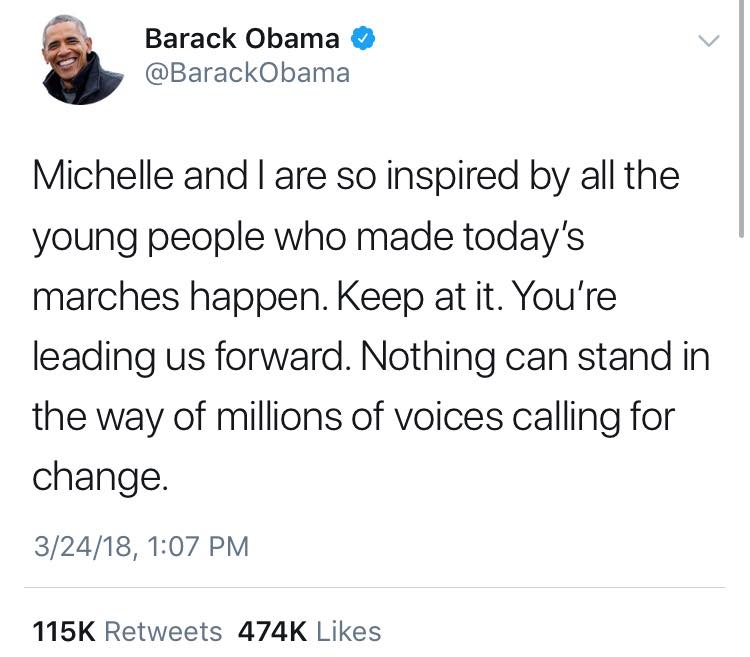Click the text line starting 'leading us forward'

tap(371, 356)
